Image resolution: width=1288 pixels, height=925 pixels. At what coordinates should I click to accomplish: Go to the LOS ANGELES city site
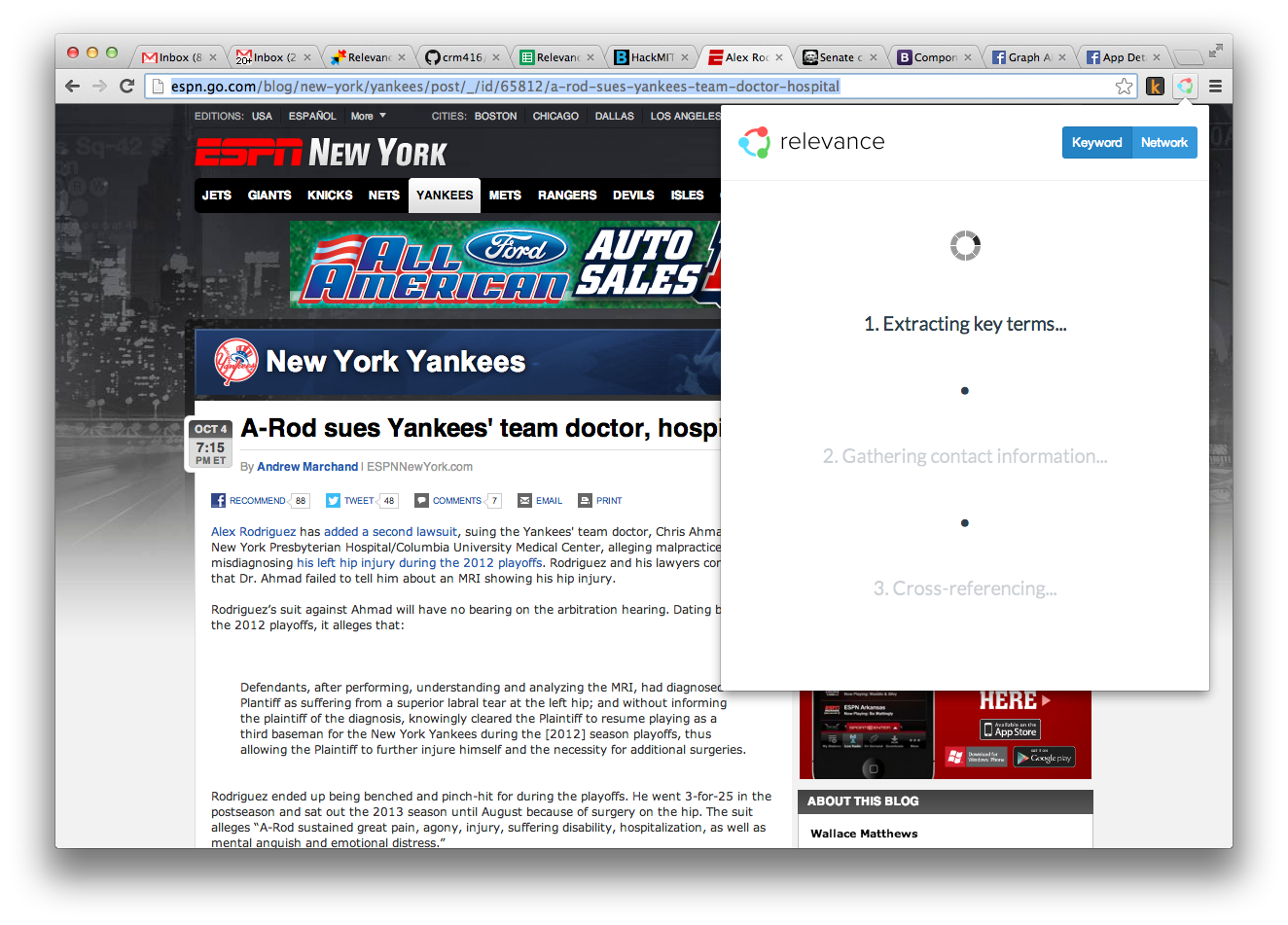point(686,116)
